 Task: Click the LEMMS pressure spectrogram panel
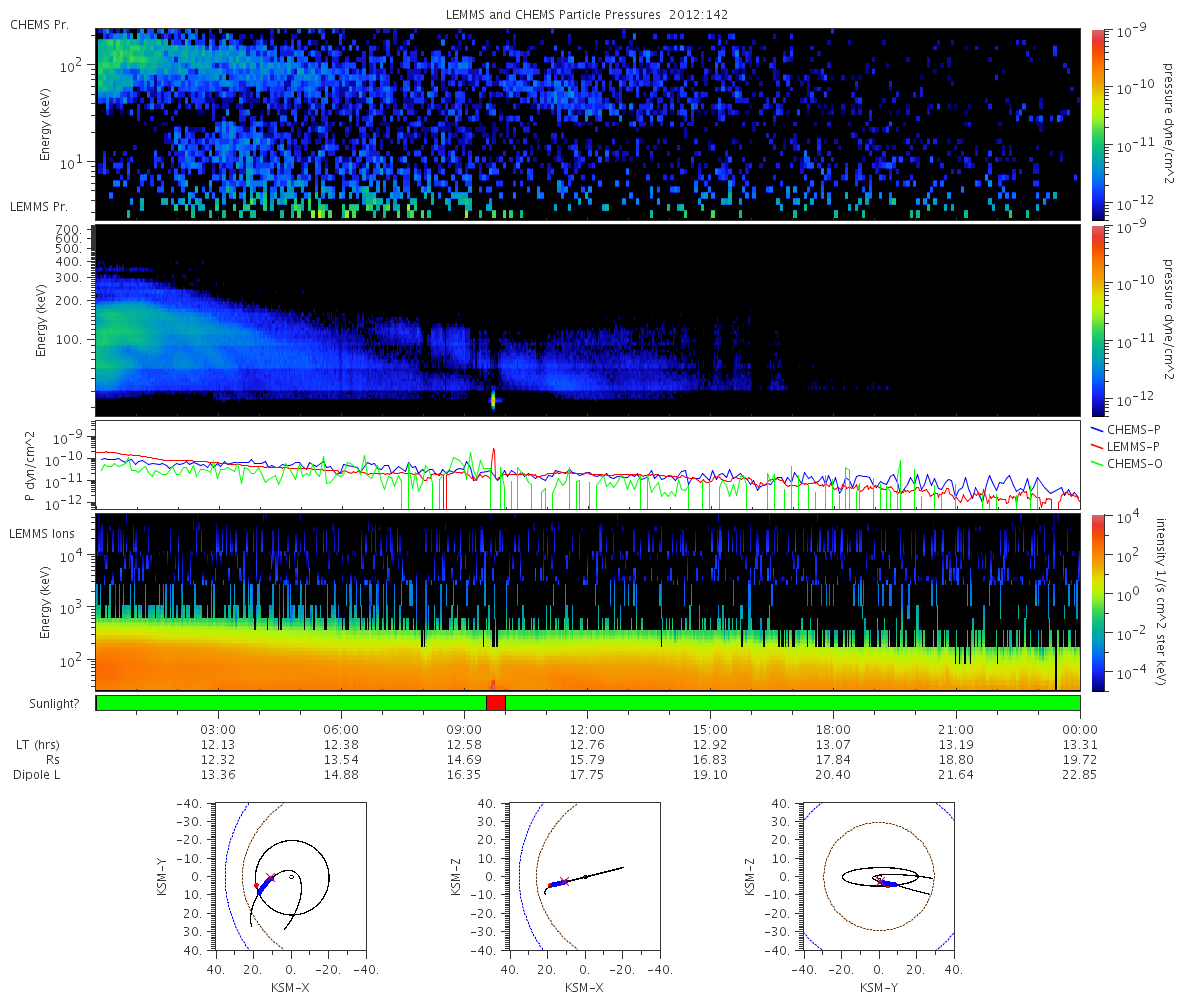click(588, 320)
